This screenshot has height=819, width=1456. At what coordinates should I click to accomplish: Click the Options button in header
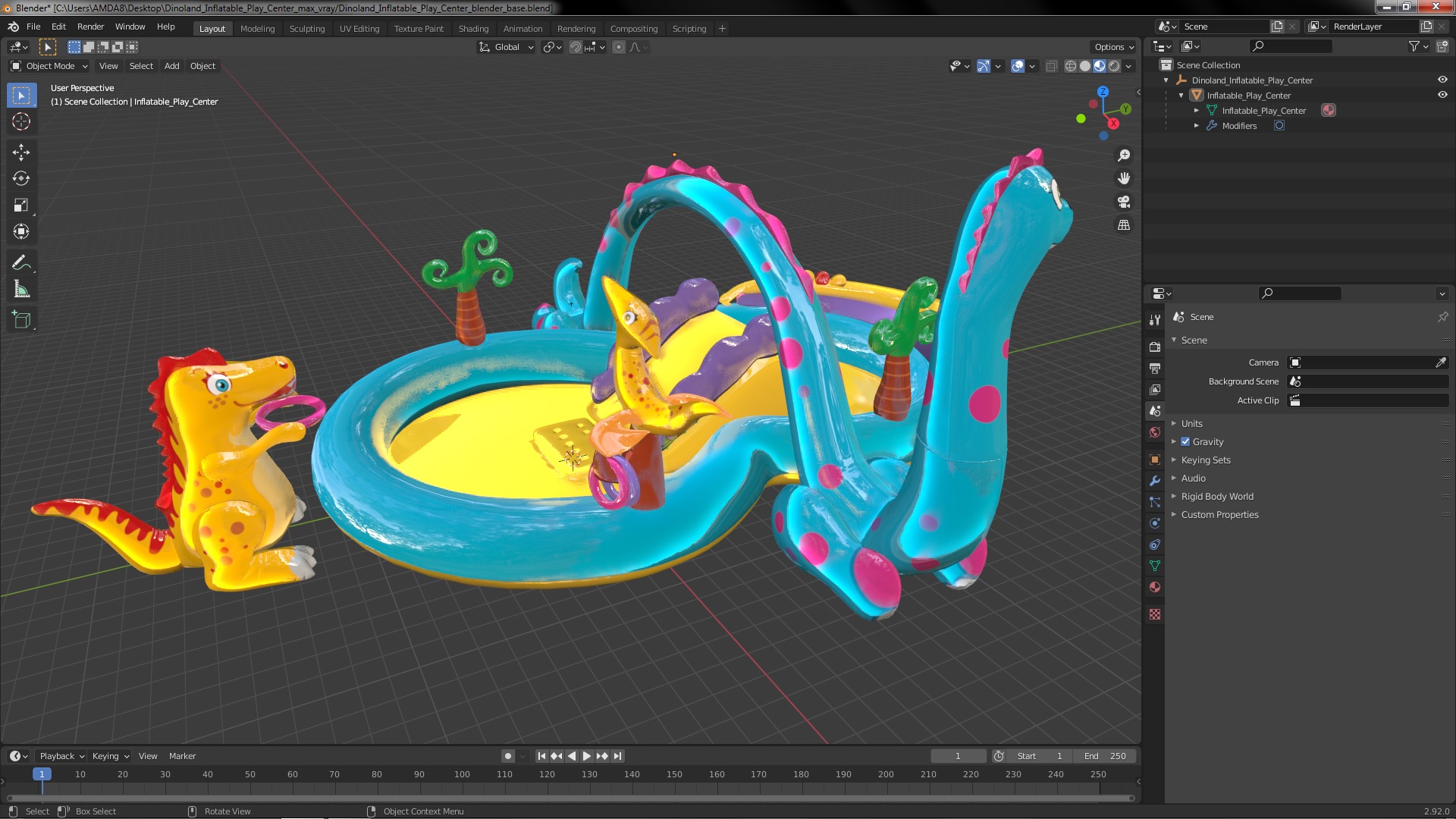1113,47
